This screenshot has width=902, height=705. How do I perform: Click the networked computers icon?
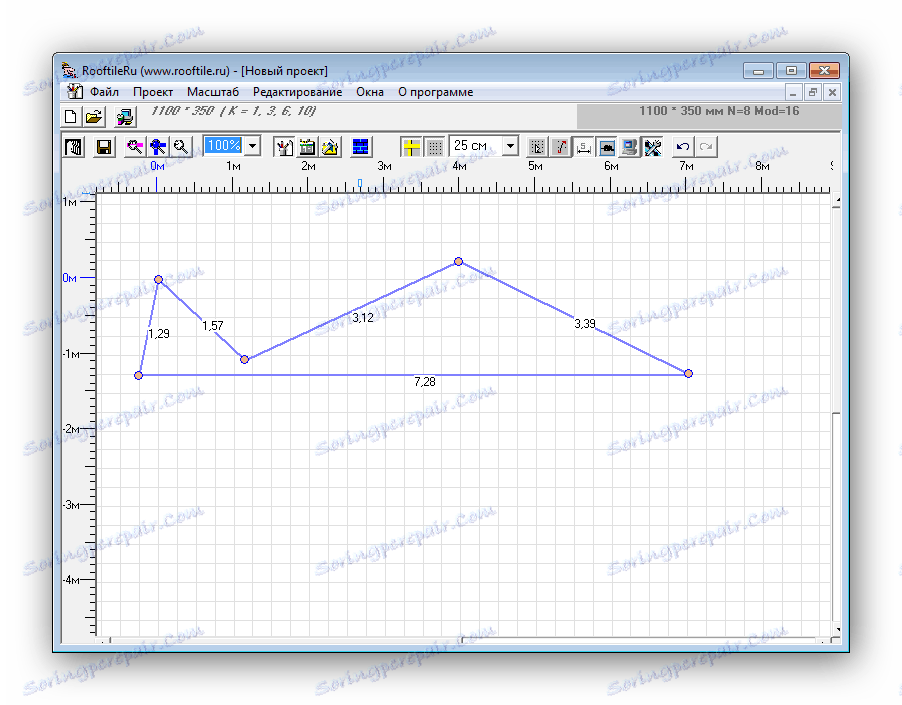125,117
